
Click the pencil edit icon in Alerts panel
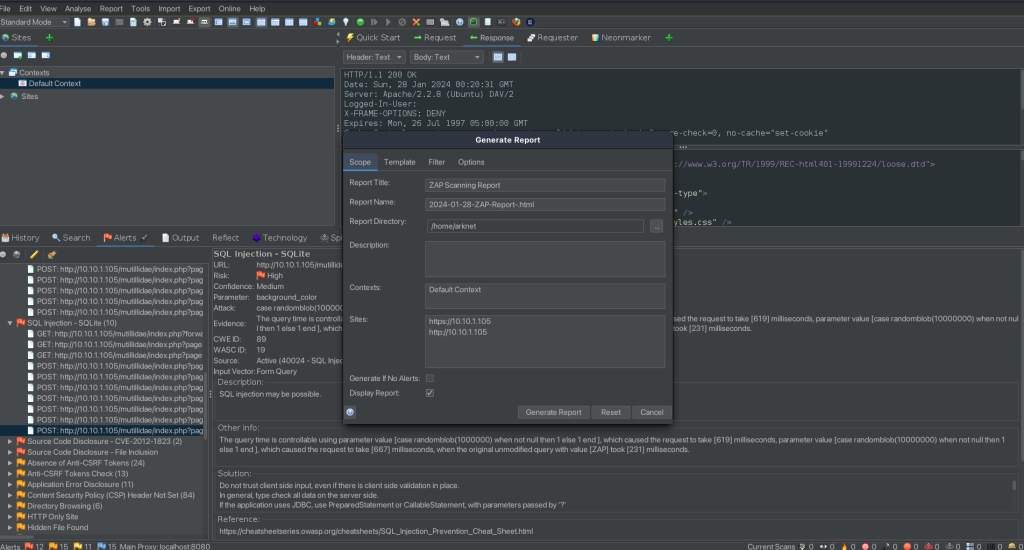pyautogui.click(x=34, y=254)
